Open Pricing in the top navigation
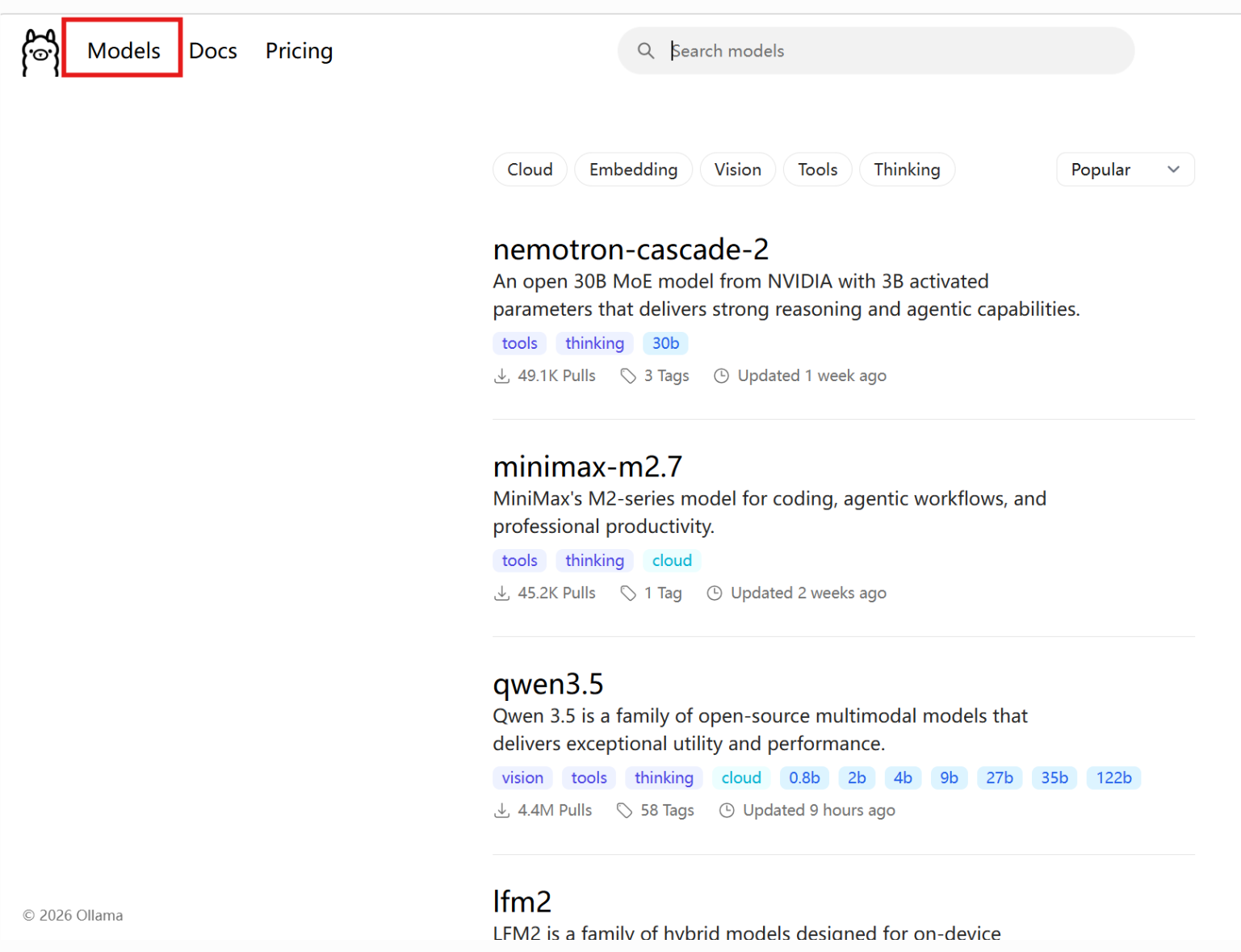The image size is (1241, 952). (x=299, y=51)
